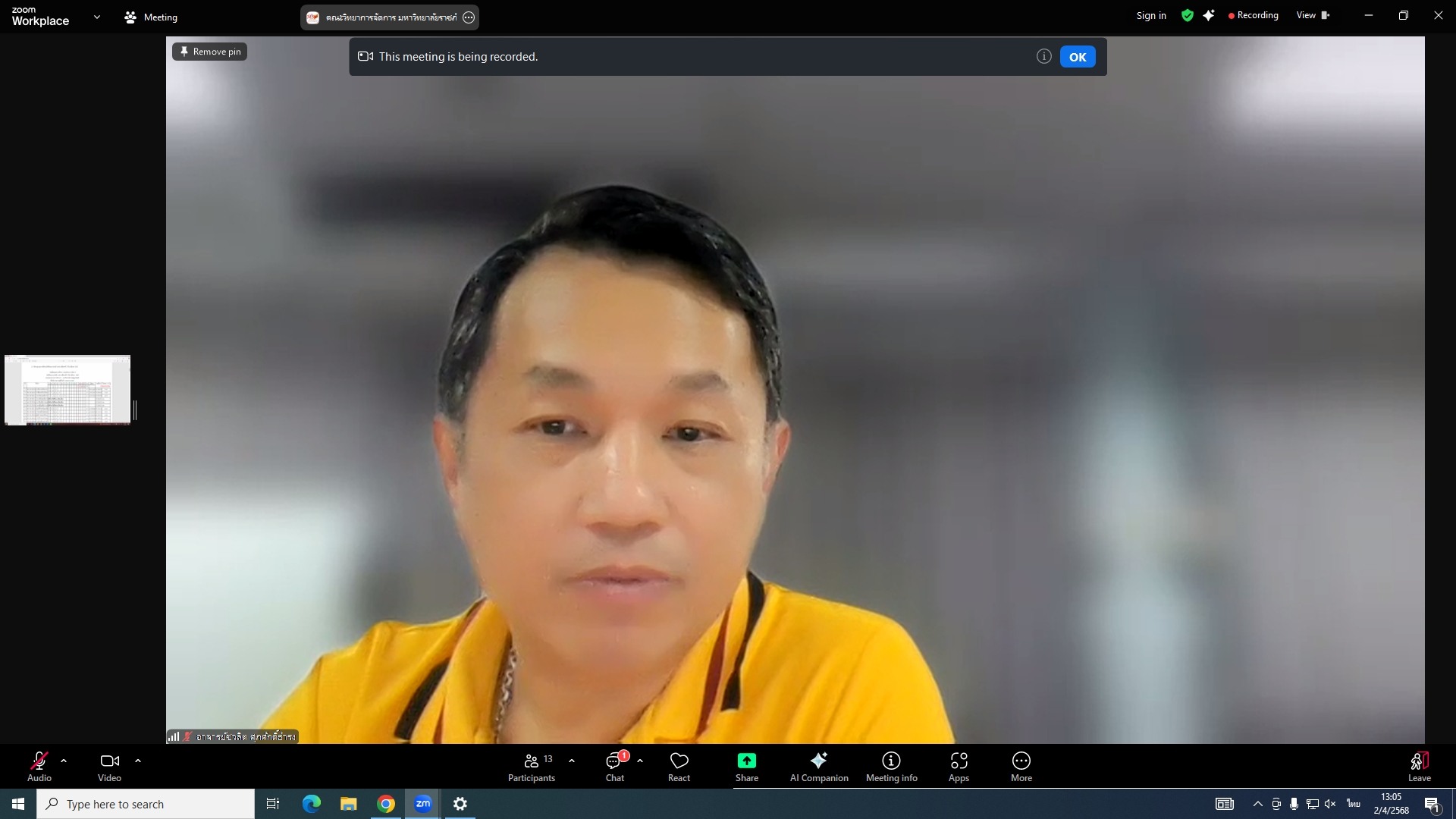The width and height of the screenshot is (1456, 819).
Task: Expand video settings arrow
Action: [138, 760]
